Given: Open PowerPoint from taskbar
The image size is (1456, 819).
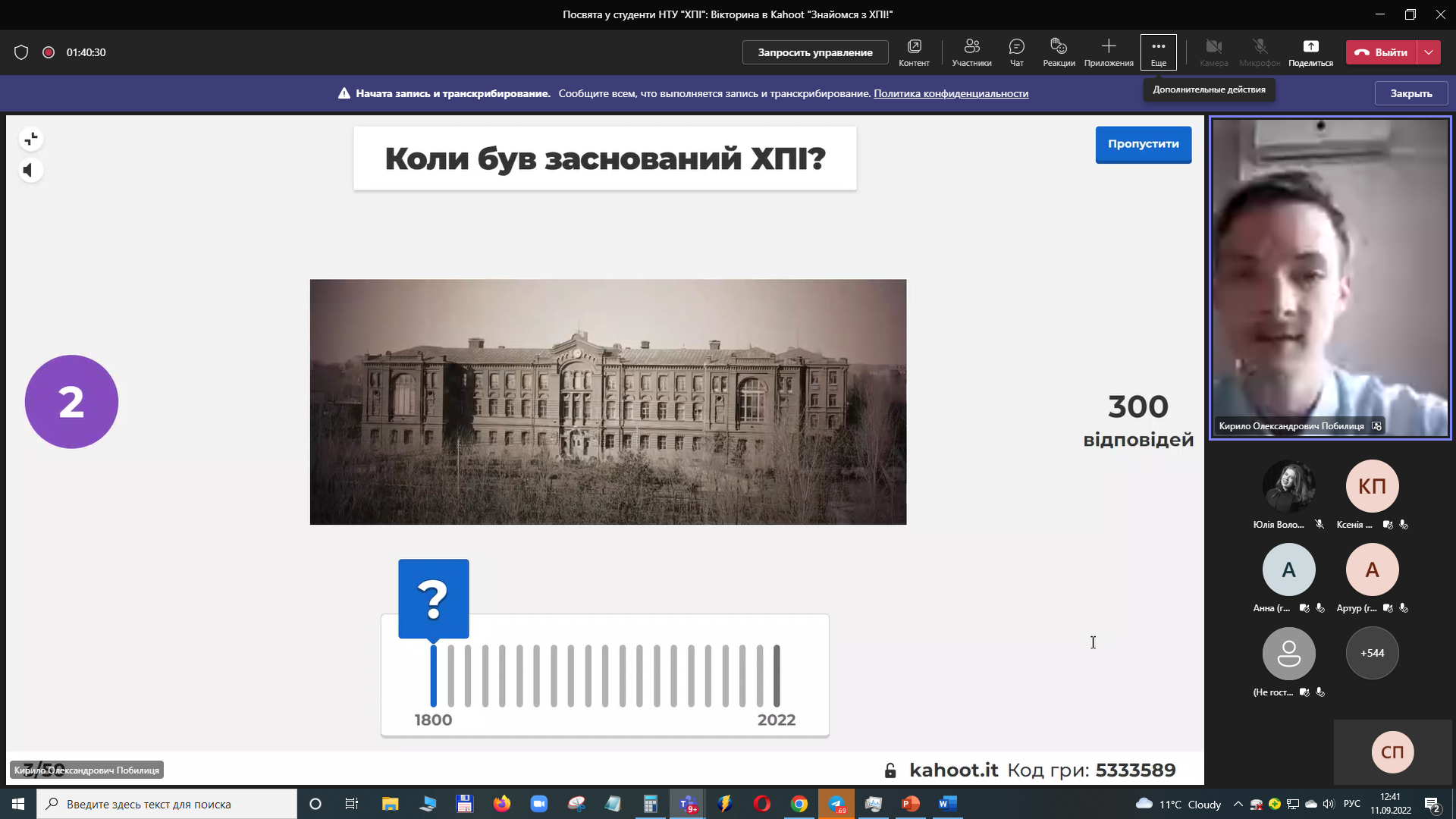Looking at the screenshot, I should click(x=911, y=804).
